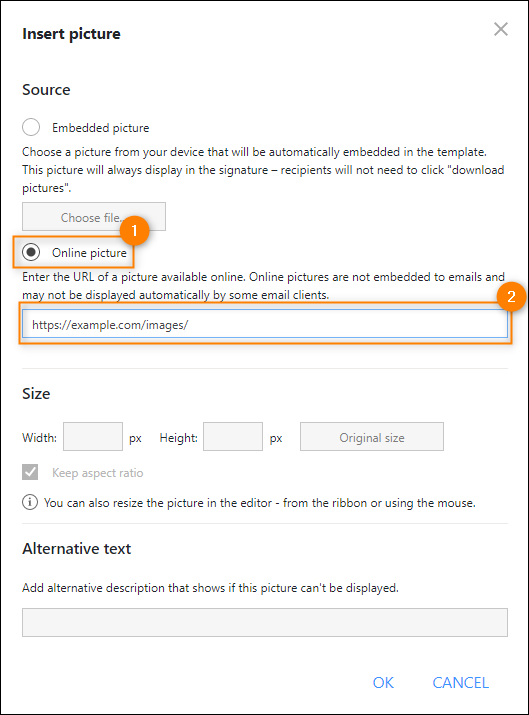This screenshot has width=529, height=715.
Task: Click the info icon about resizing
Action: 30,503
